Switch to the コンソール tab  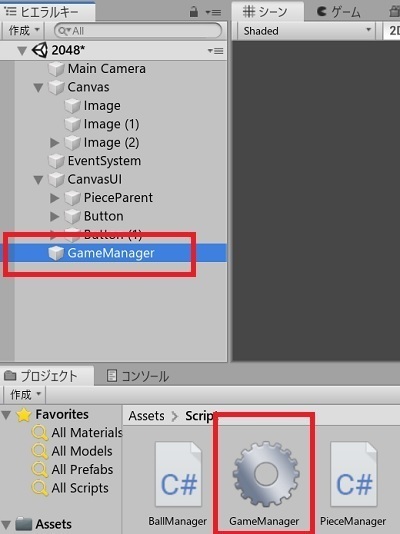coord(137,376)
